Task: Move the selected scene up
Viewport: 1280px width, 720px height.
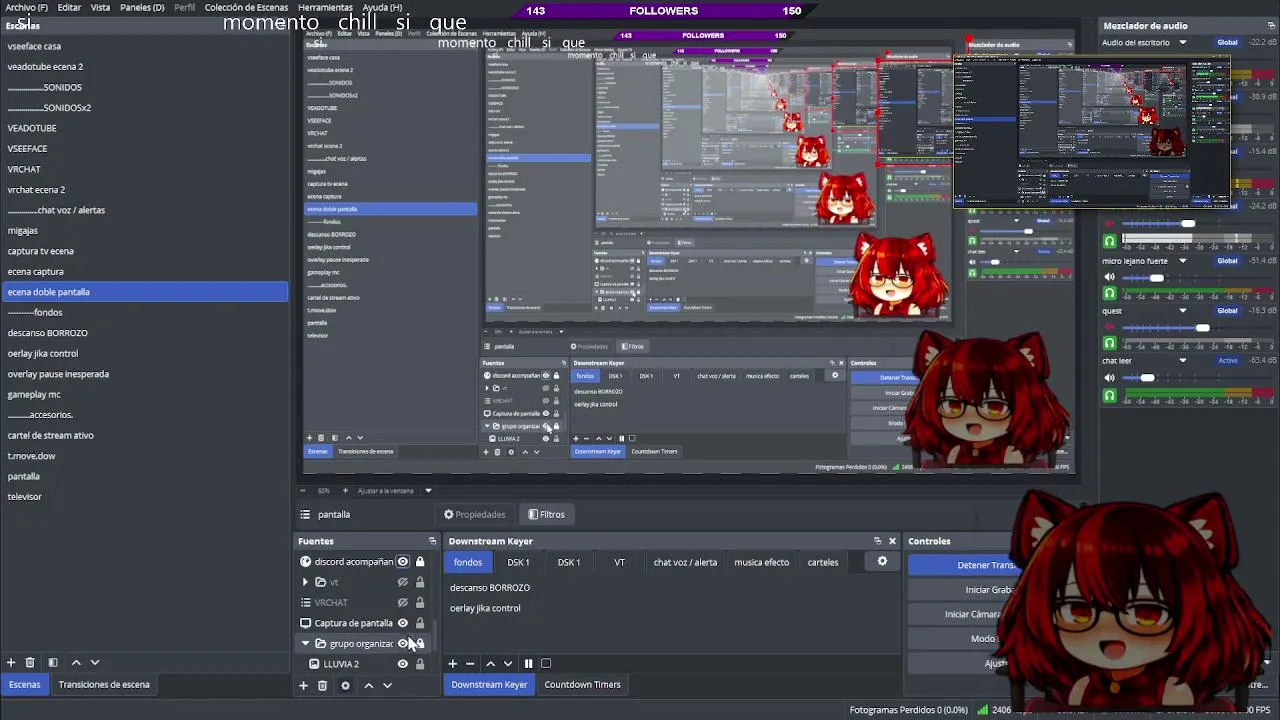Action: 77,662
